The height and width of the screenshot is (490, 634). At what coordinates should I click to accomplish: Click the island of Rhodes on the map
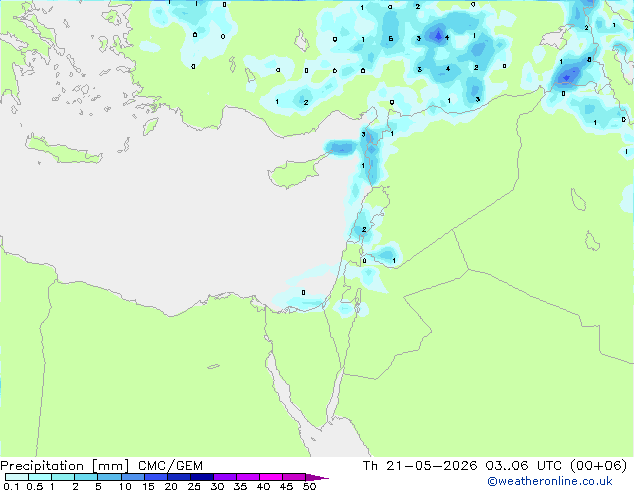[x=150, y=127]
